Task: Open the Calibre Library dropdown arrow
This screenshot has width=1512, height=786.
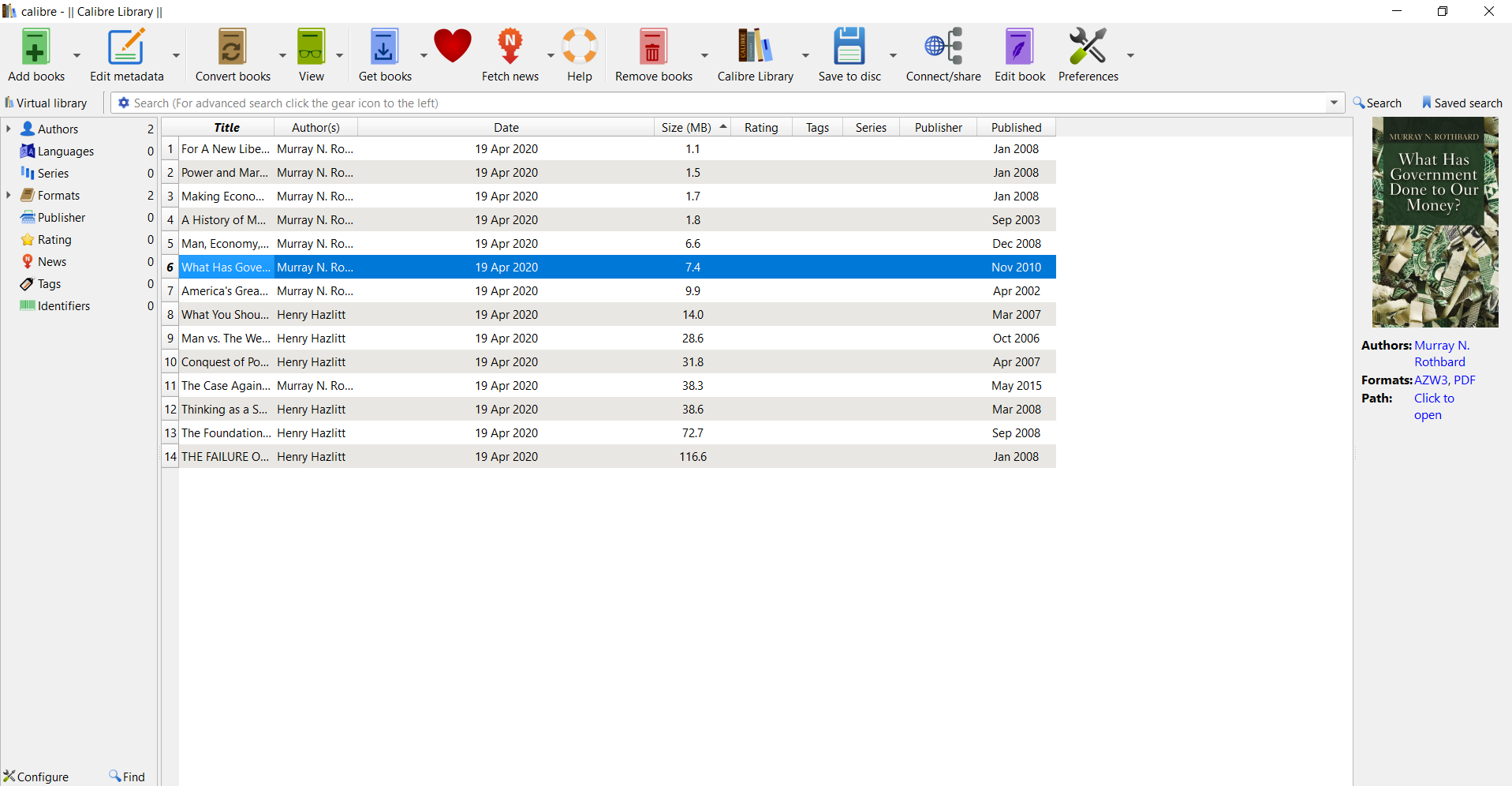Action: [805, 55]
